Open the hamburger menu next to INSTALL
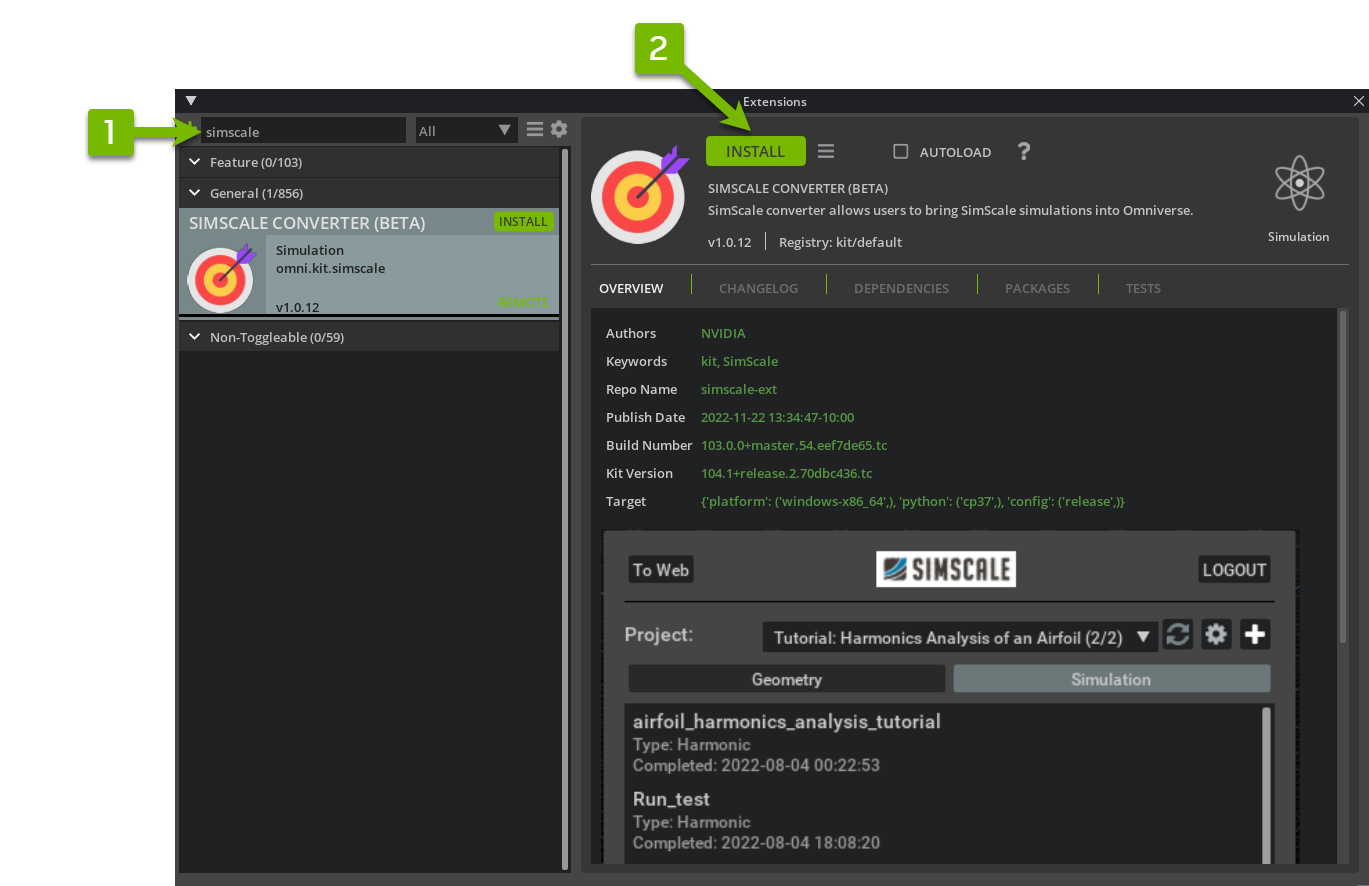This screenshot has height=886, width=1369. click(x=826, y=151)
